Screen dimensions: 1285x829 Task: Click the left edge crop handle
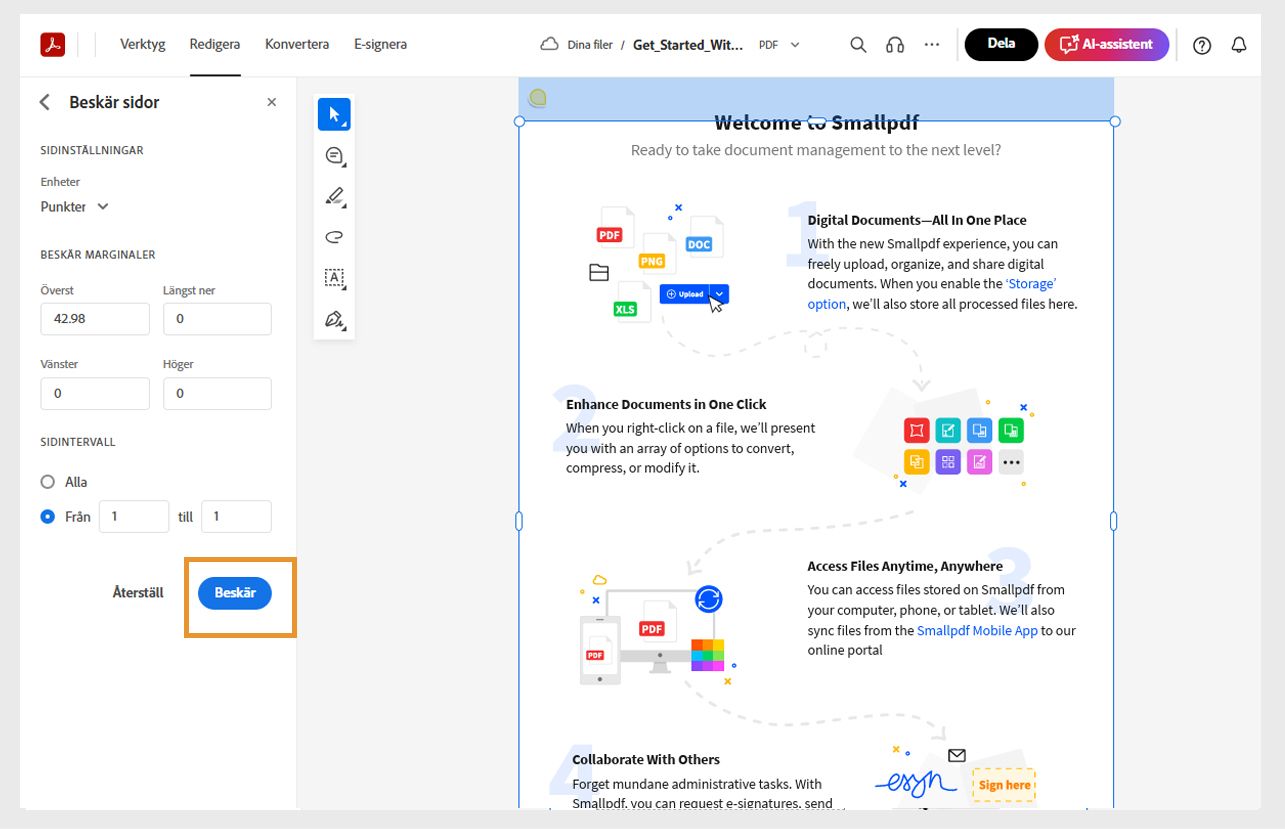point(519,521)
